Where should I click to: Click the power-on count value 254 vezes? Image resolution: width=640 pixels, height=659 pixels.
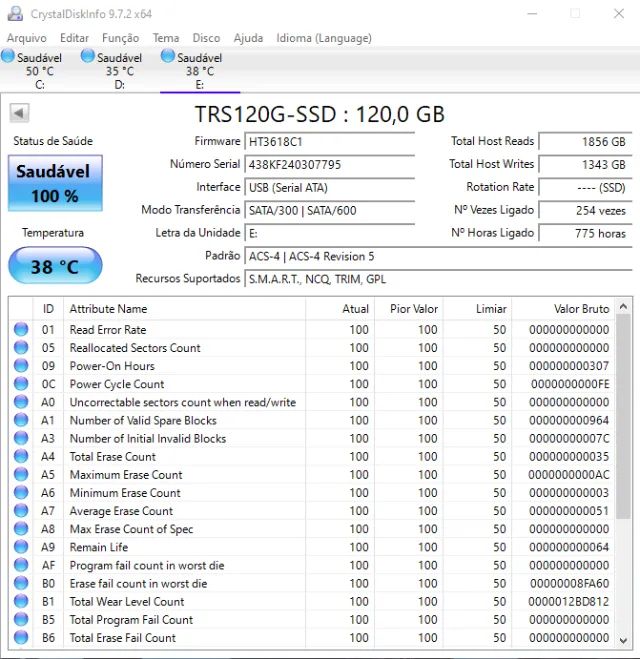(x=585, y=211)
